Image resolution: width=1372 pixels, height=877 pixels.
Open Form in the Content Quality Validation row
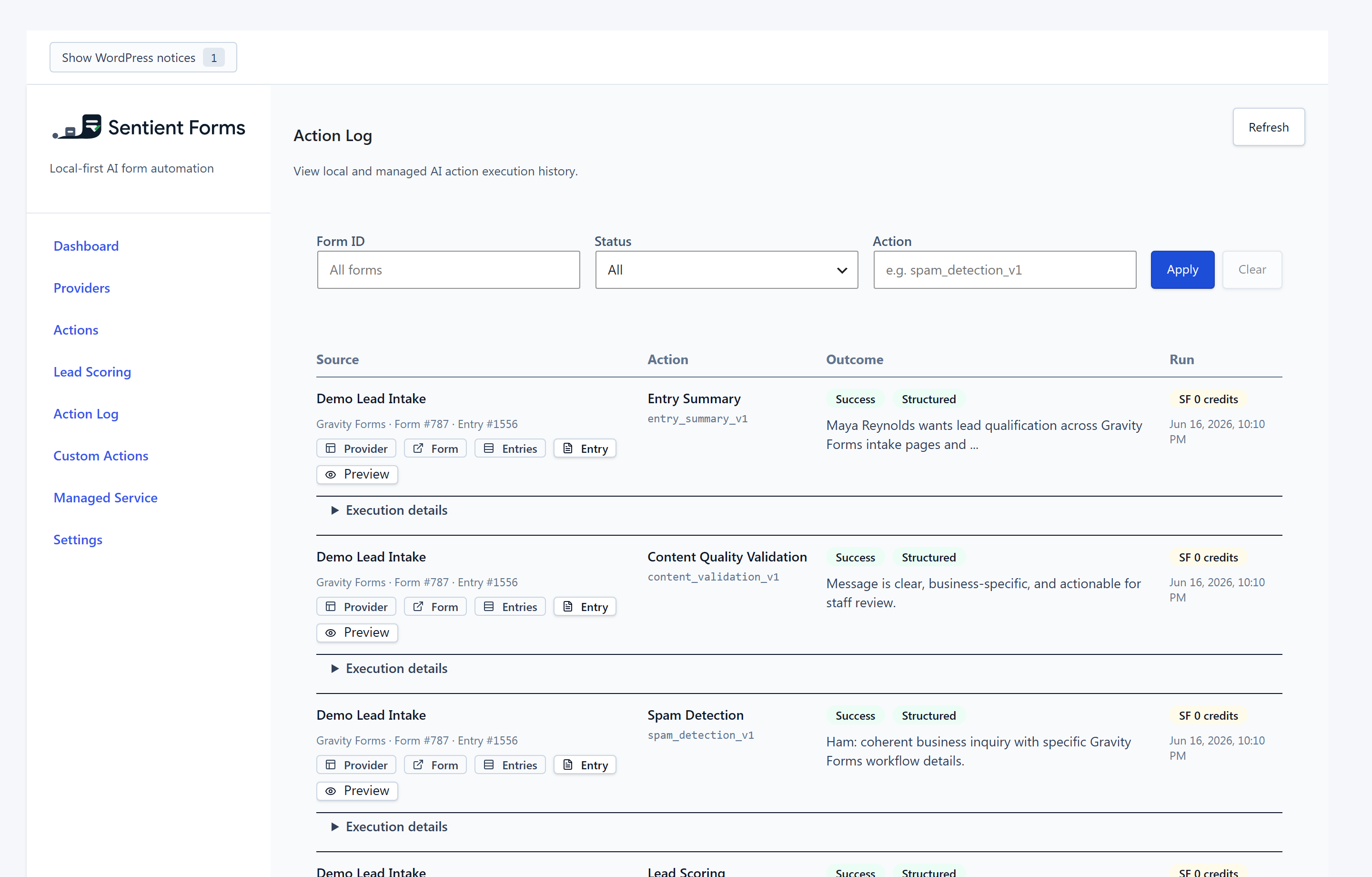coord(435,606)
